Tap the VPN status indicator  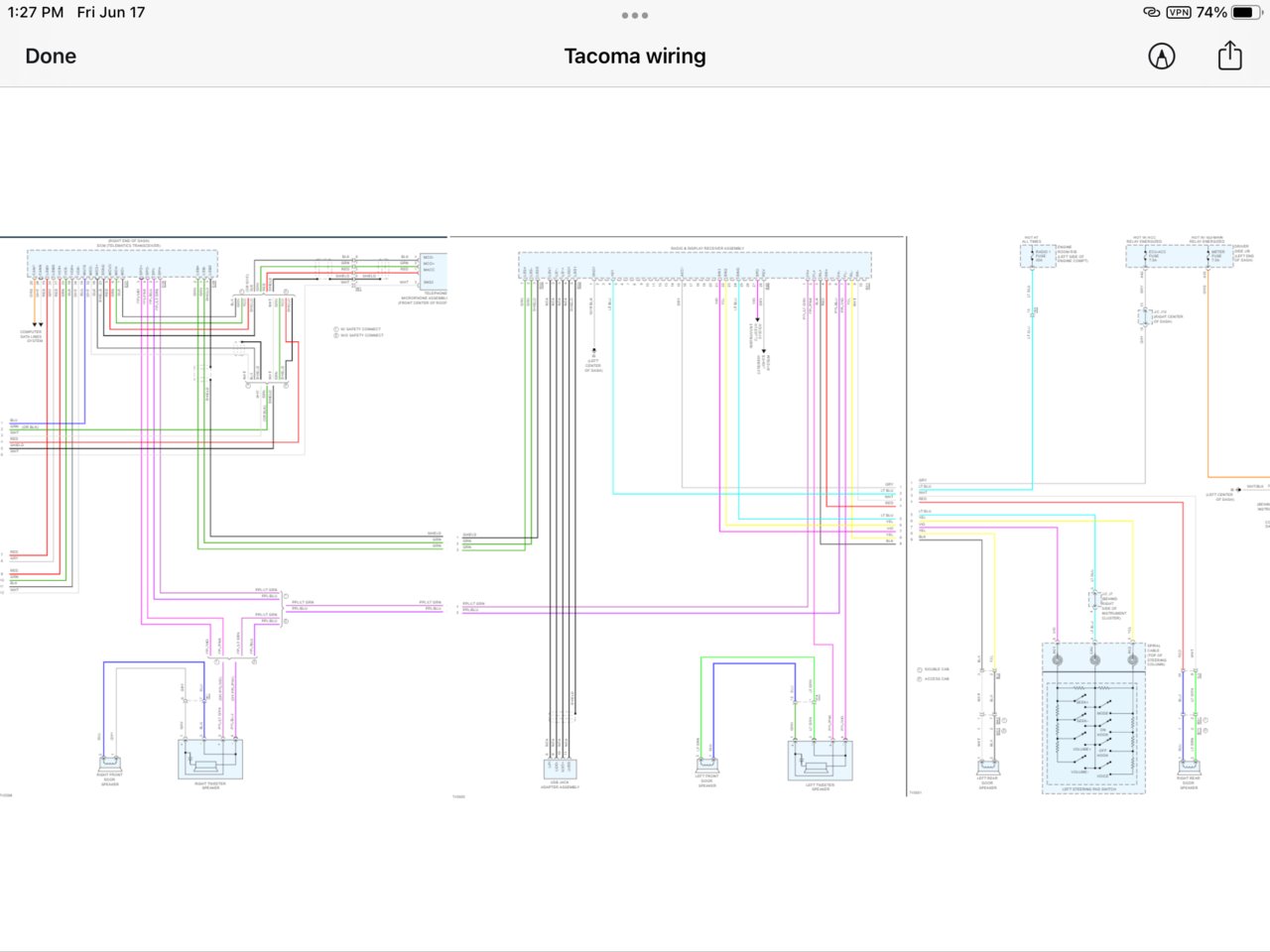1179,12
